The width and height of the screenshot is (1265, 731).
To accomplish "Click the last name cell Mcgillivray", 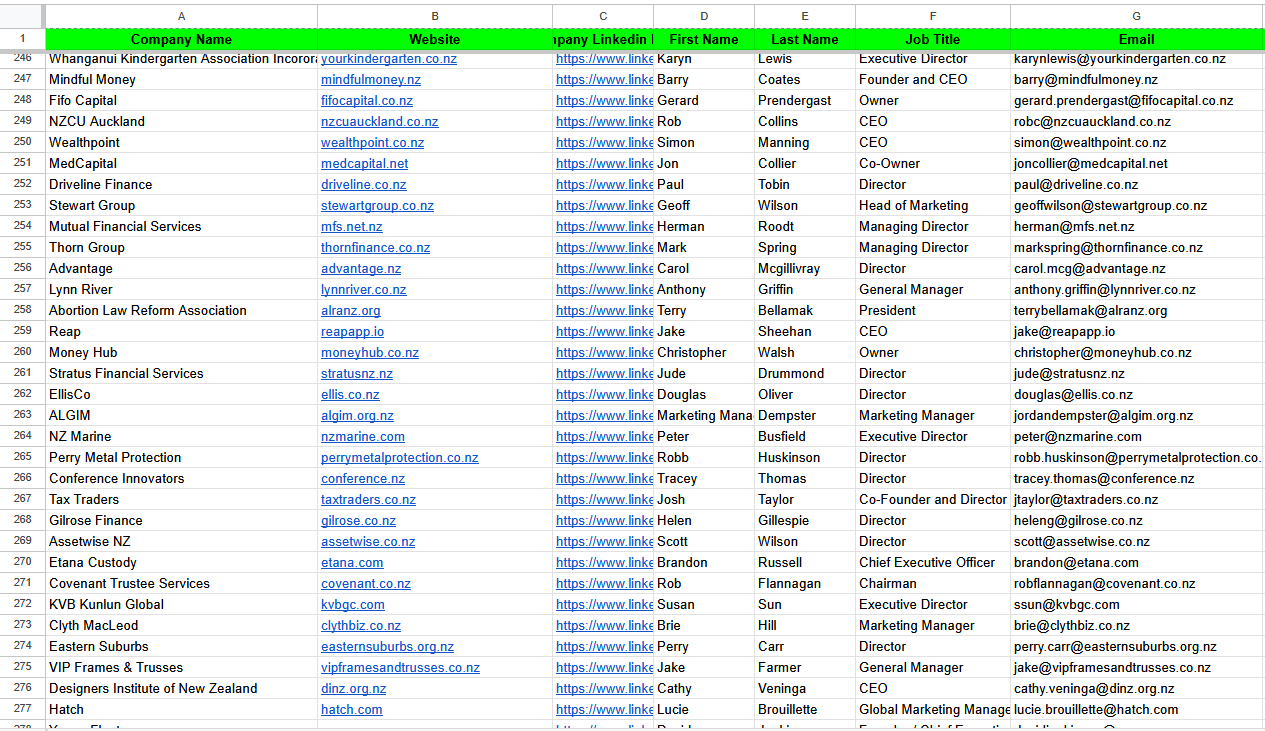I will 805,269.
